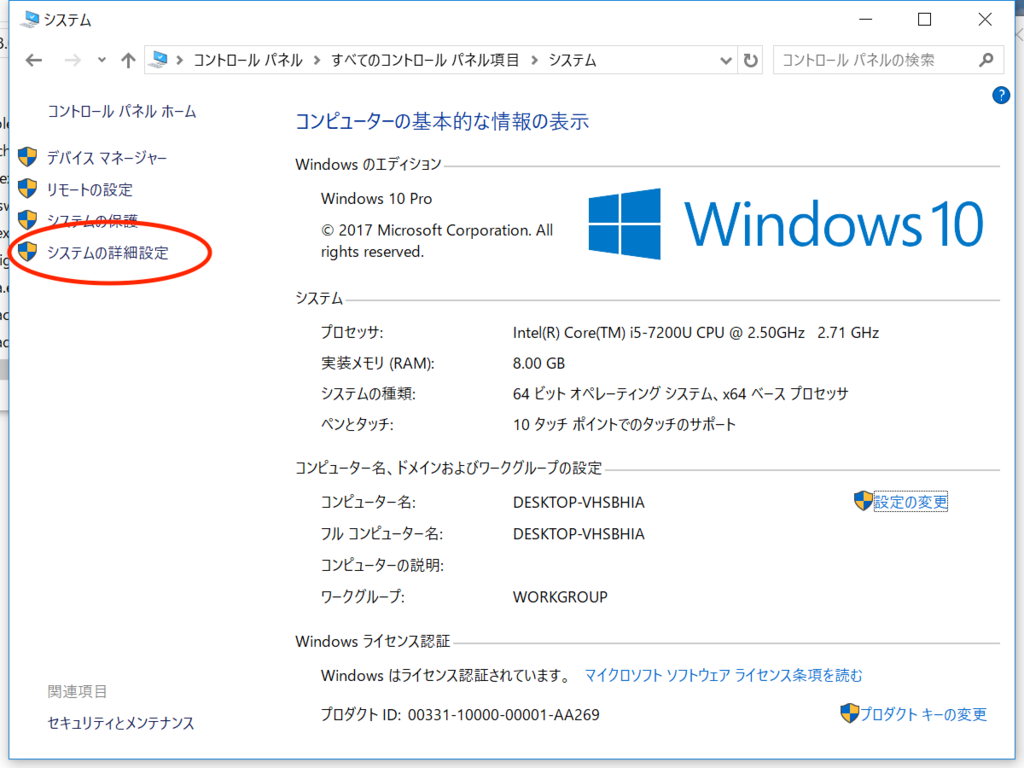
Task: Expand the chevron after computer icon
Action: click(x=180, y=61)
